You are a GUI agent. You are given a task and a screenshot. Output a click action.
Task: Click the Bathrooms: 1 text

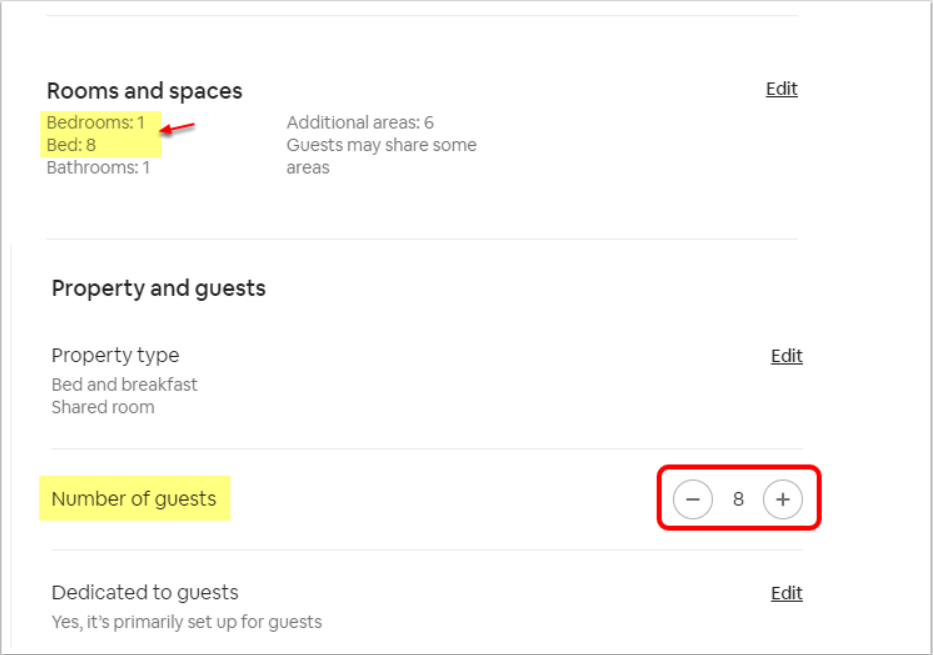click(x=98, y=167)
